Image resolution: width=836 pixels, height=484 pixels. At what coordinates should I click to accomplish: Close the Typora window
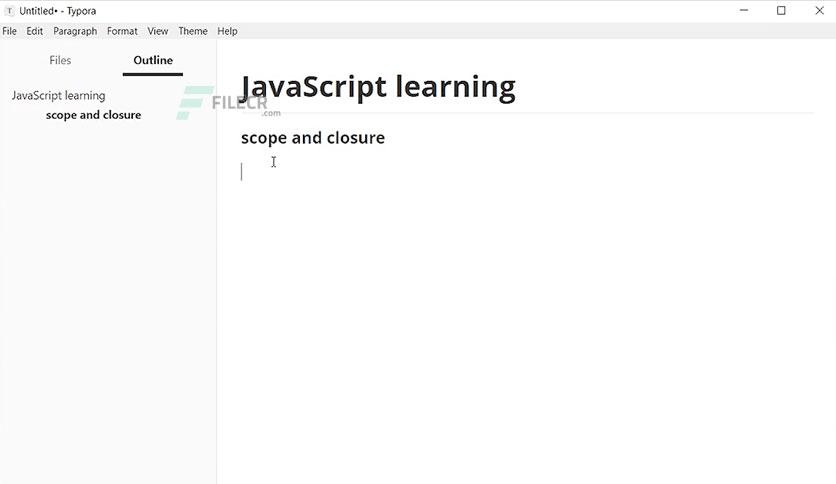pos(819,10)
